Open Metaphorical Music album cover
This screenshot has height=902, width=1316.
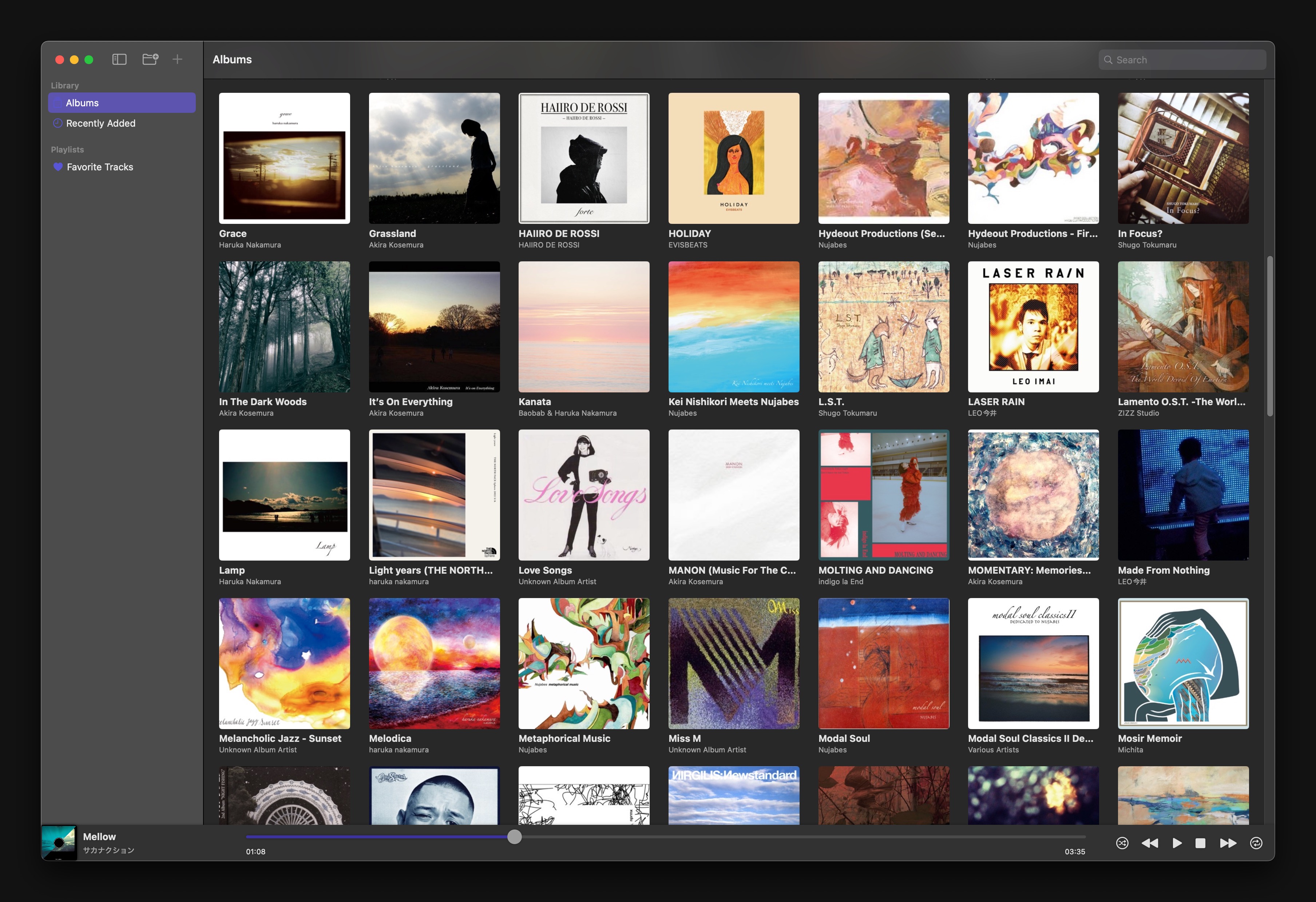(584, 664)
